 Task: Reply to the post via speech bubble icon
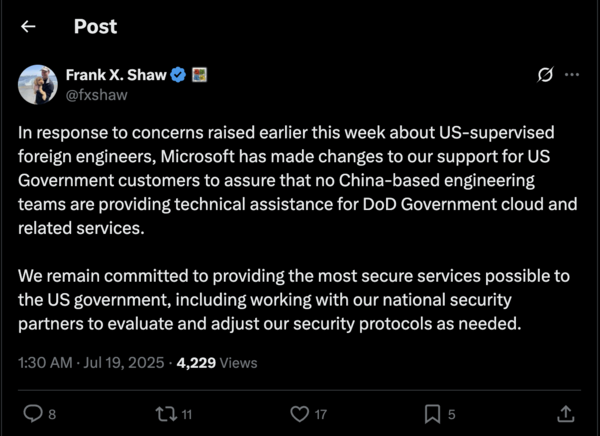pos(32,413)
